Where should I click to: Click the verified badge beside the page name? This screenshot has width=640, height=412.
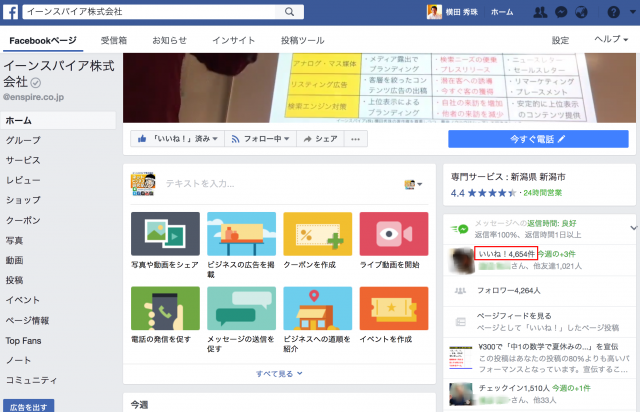coord(36,83)
